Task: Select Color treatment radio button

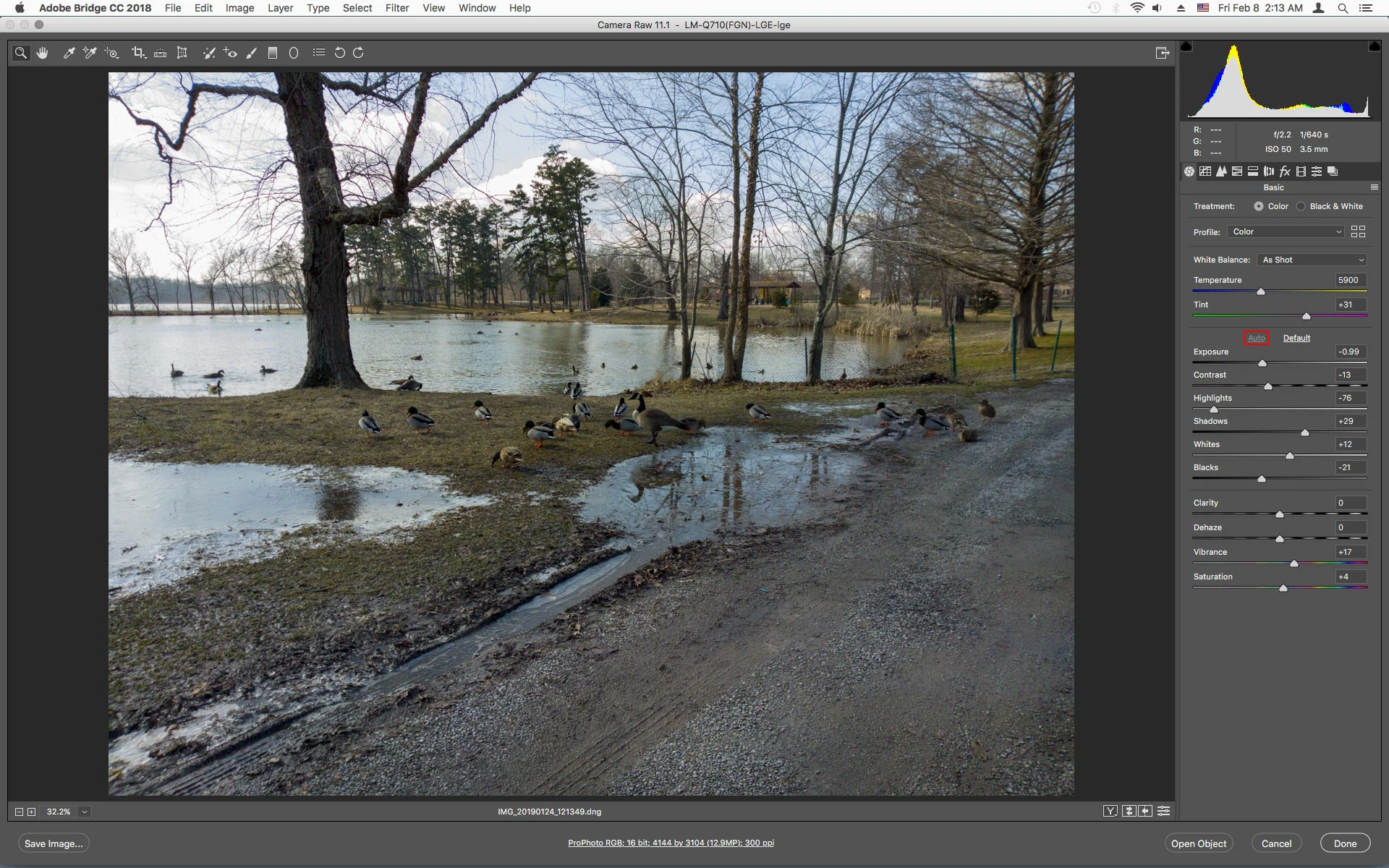Action: pos(1259,206)
